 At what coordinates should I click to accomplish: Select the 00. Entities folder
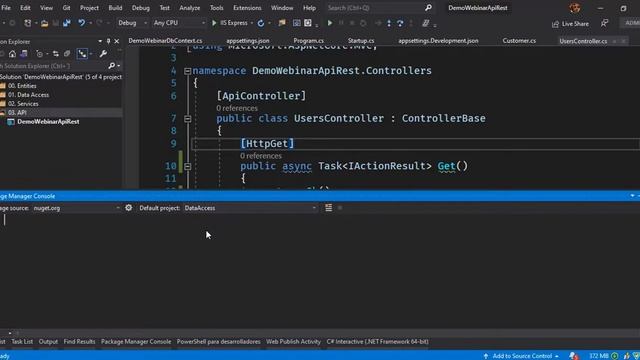tap(22, 86)
